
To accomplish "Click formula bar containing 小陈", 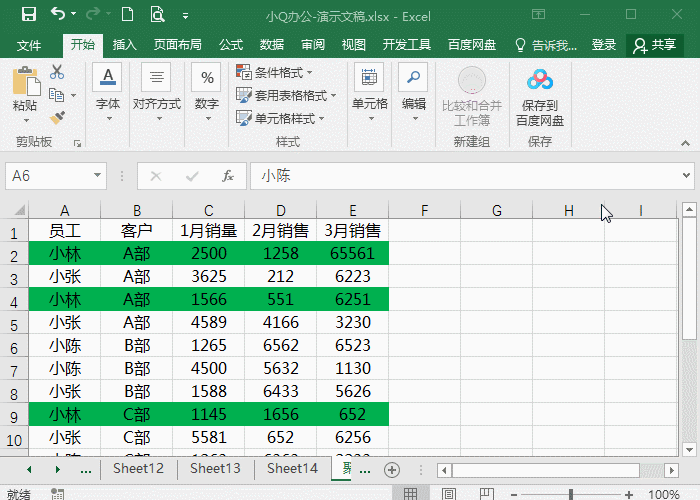I will click(464, 176).
